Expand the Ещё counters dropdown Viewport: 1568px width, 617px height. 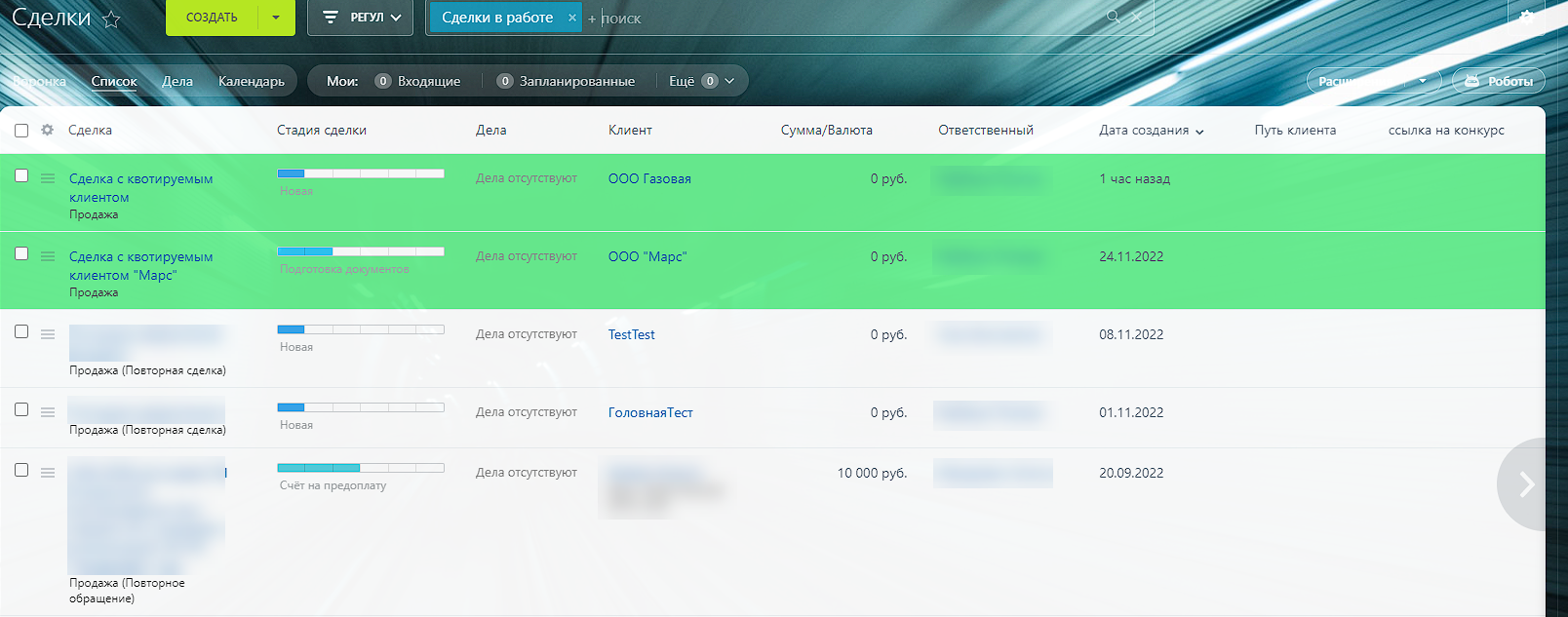tap(729, 81)
